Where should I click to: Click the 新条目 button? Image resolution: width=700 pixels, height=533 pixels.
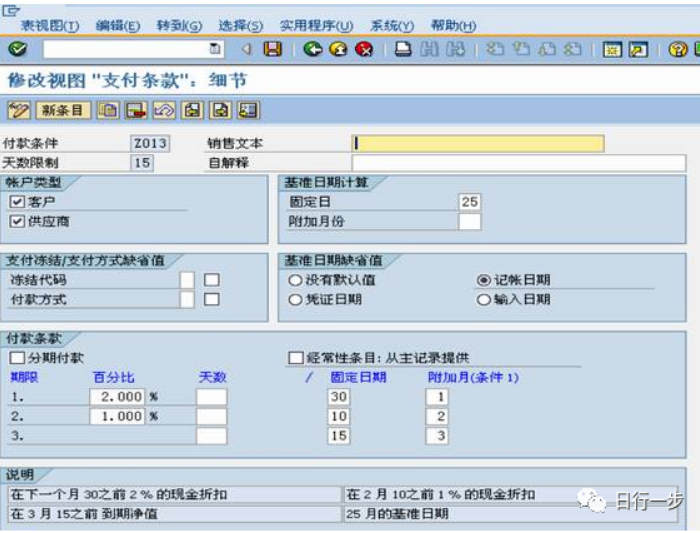point(63,110)
